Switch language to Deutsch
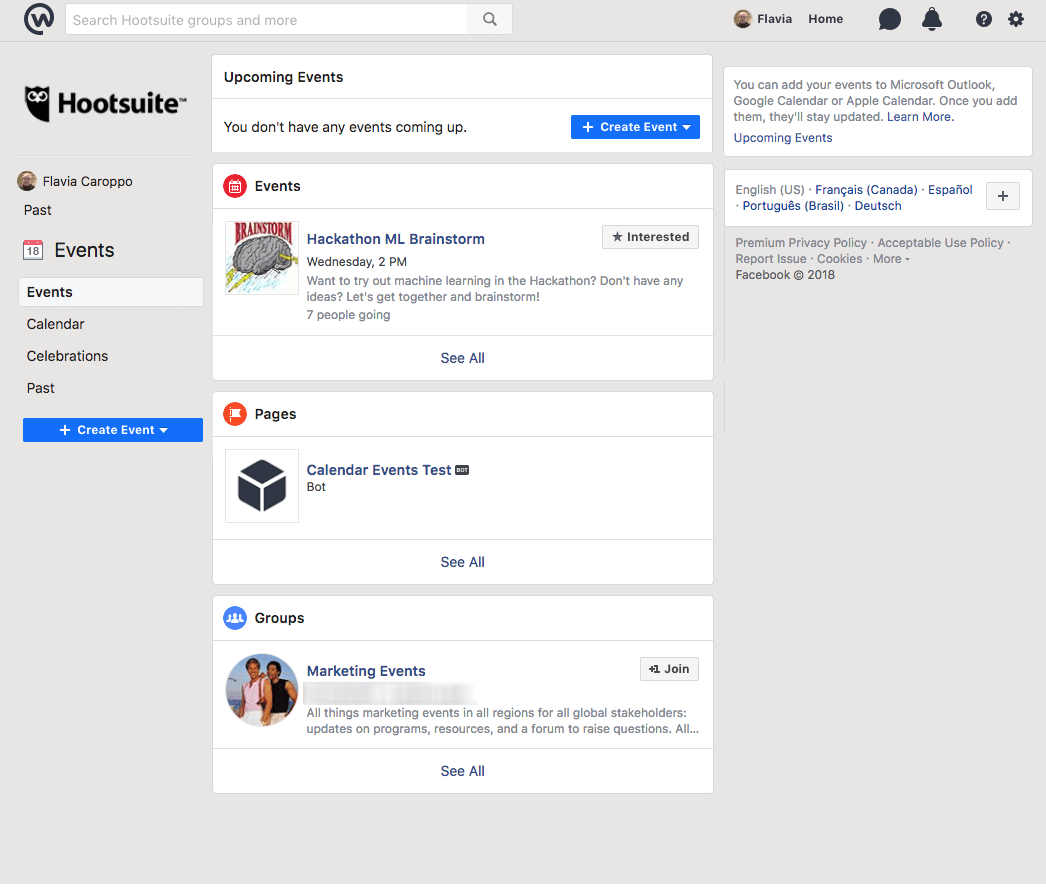 click(878, 206)
